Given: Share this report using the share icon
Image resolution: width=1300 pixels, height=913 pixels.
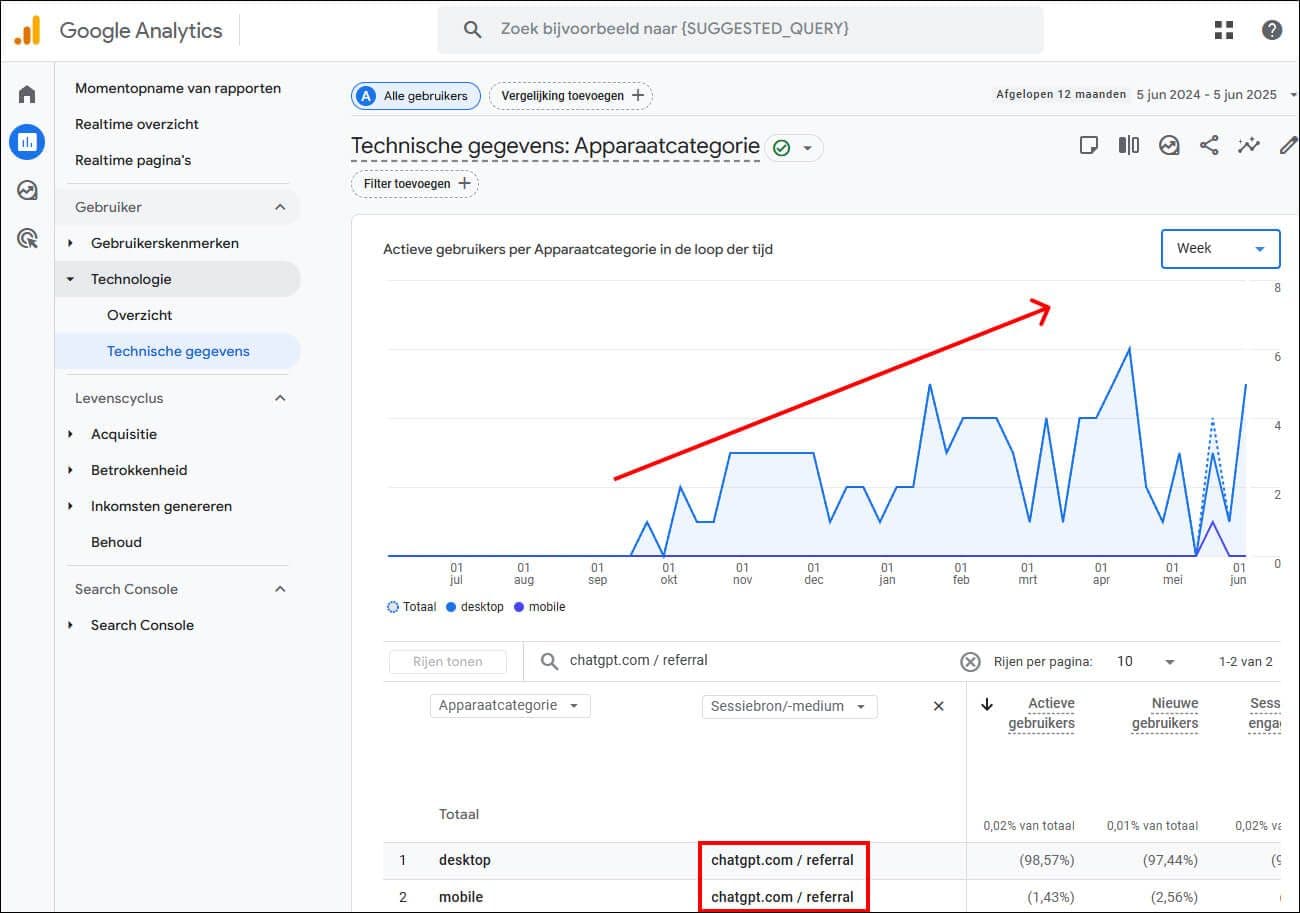Looking at the screenshot, I should point(1208,145).
